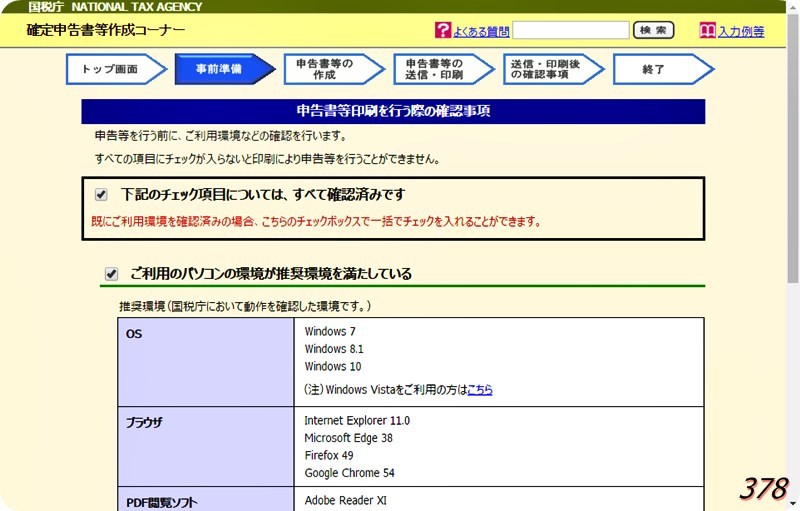Click the 国税庁 NATIONAL TAX AGENCY header text

pyautogui.click(x=115, y=7)
